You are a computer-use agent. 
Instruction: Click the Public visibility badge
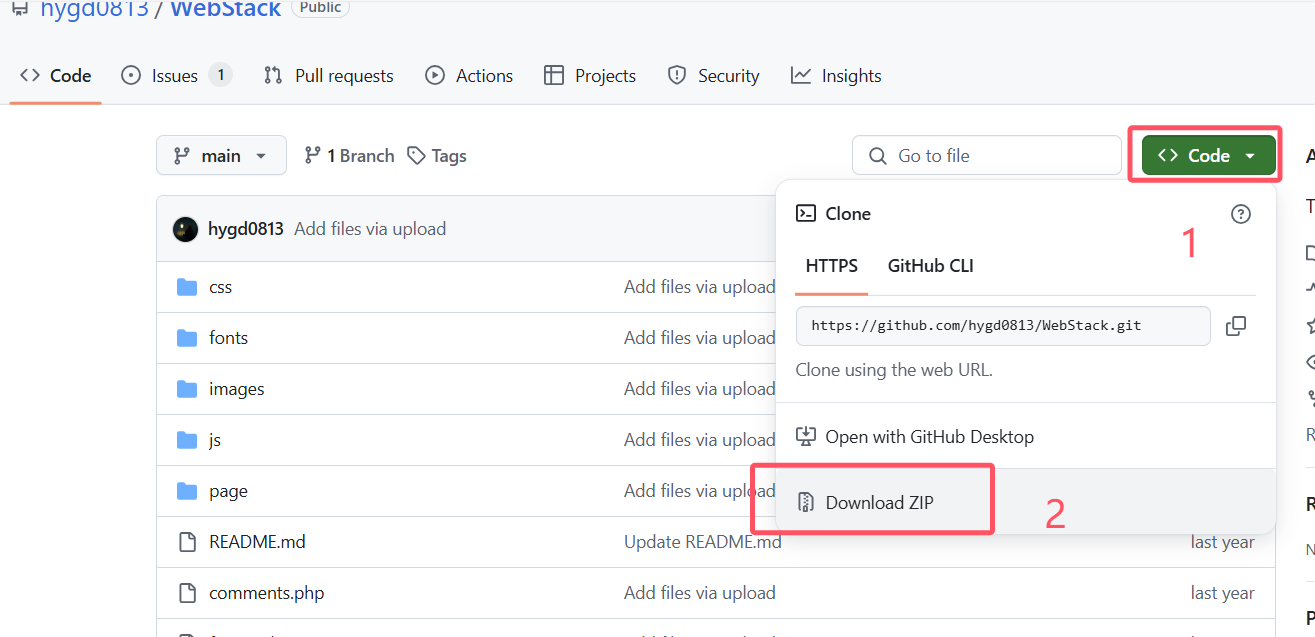320,8
